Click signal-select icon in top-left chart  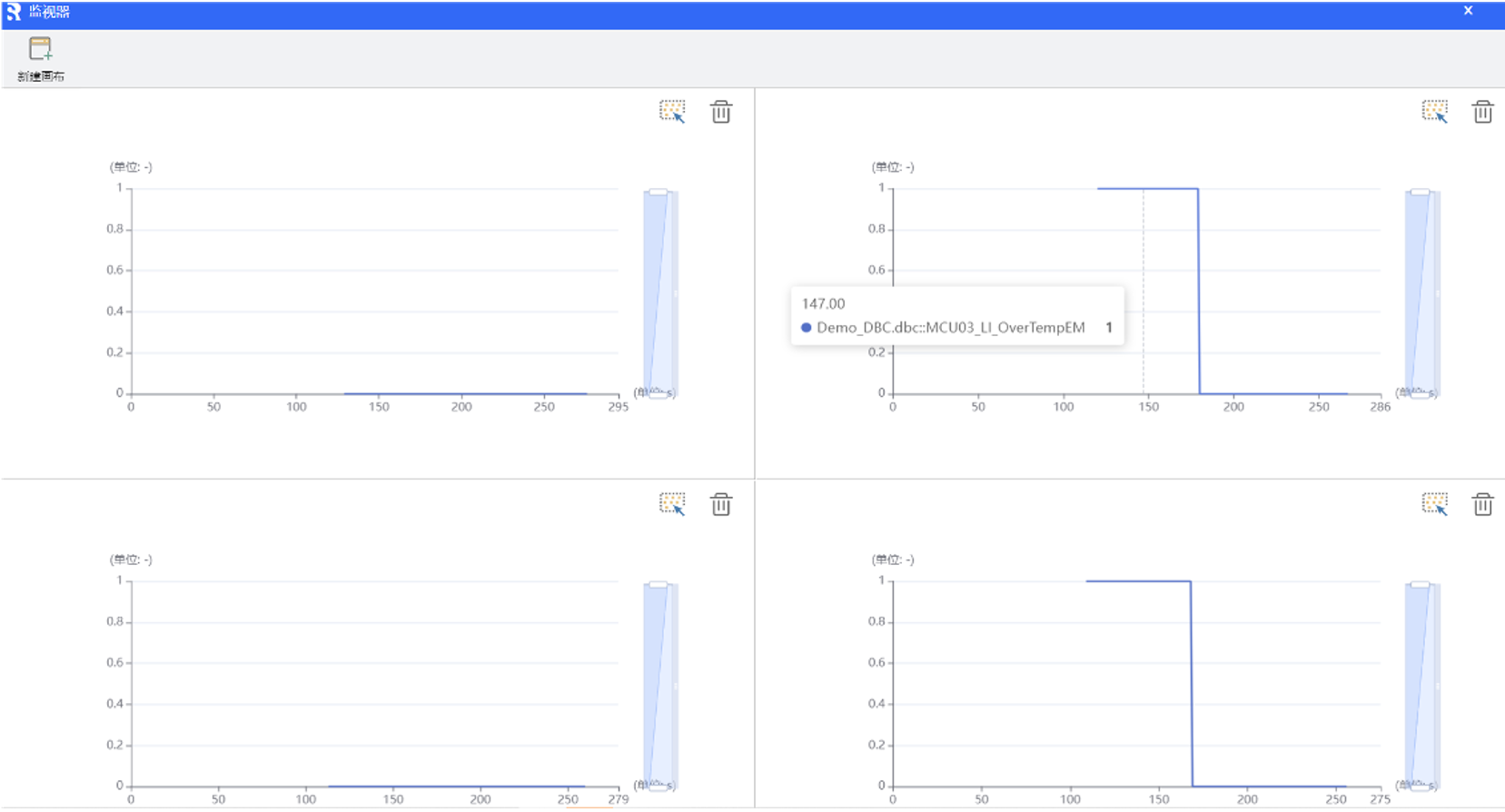pos(671,112)
